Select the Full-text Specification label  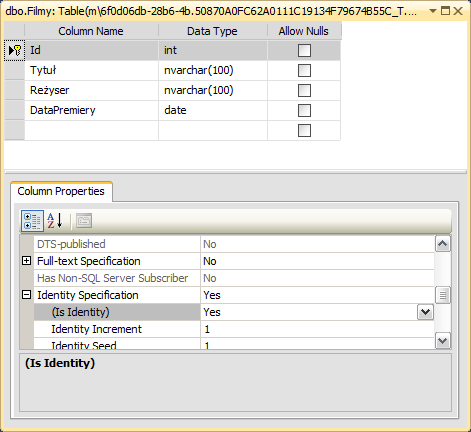(x=117, y=261)
